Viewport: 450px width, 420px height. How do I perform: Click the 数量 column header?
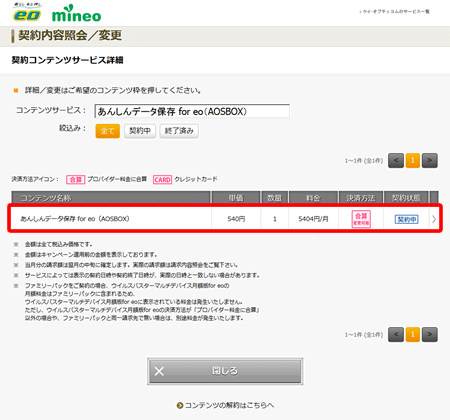point(275,198)
